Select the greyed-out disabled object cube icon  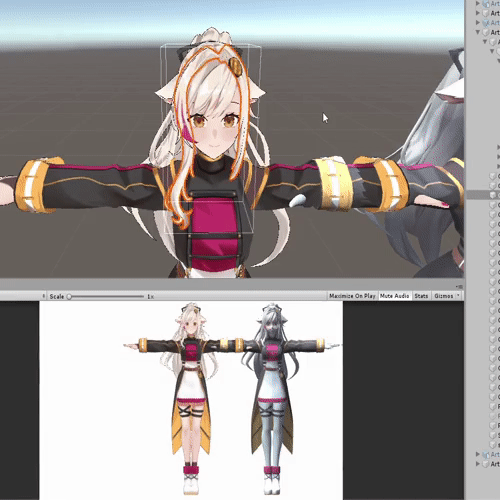[x=493, y=416]
